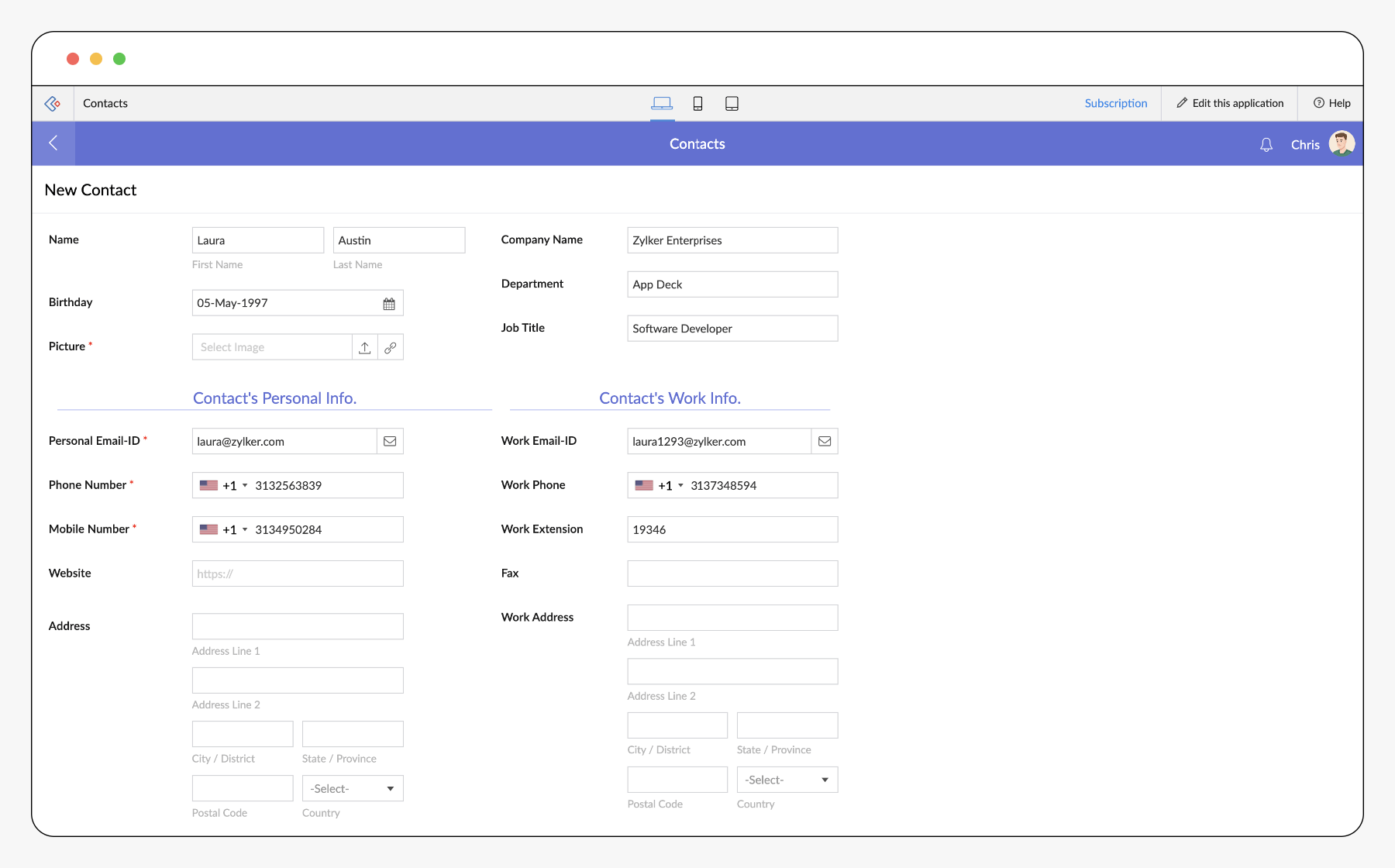Click the Job Title field
Viewport: 1395px width, 868px height.
point(732,329)
